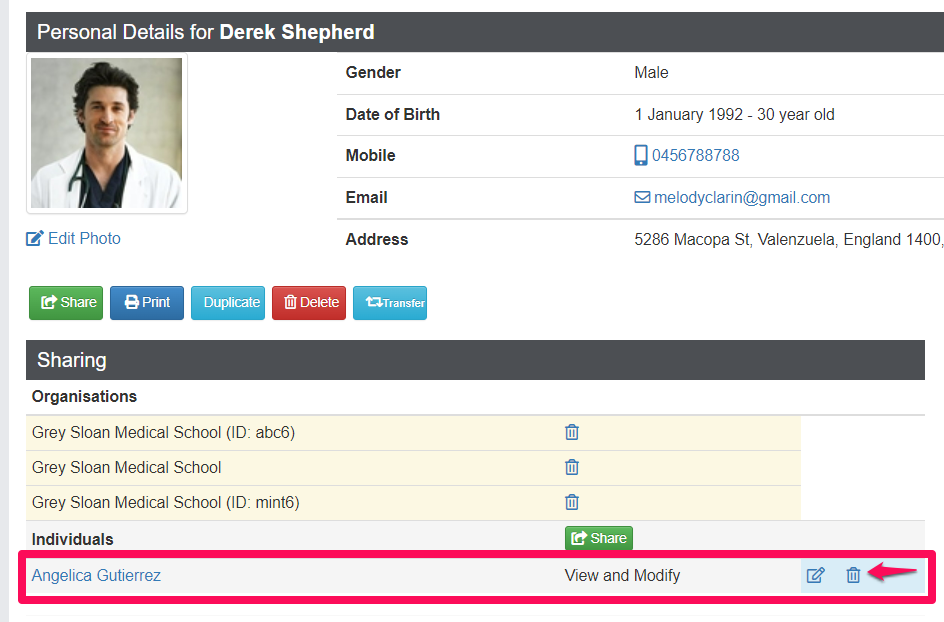Open Angelica Gutierrez profile link

click(x=96, y=575)
